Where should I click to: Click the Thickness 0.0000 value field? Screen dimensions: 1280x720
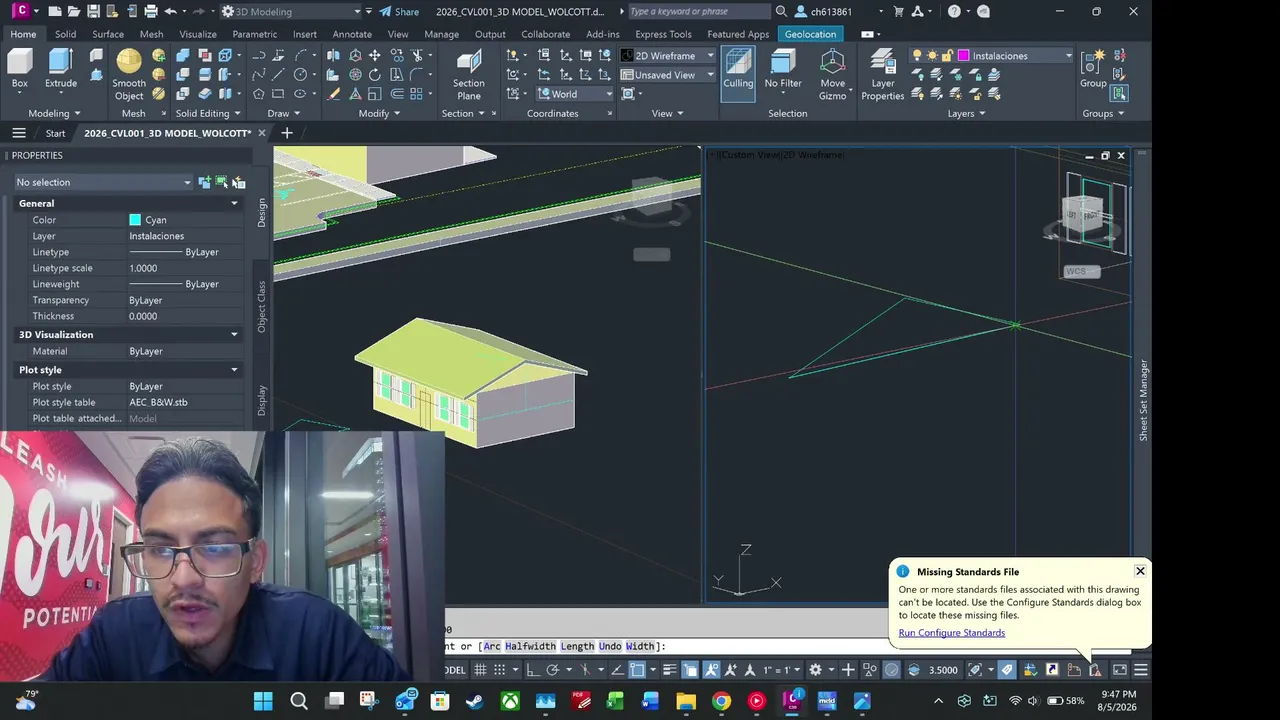184,316
